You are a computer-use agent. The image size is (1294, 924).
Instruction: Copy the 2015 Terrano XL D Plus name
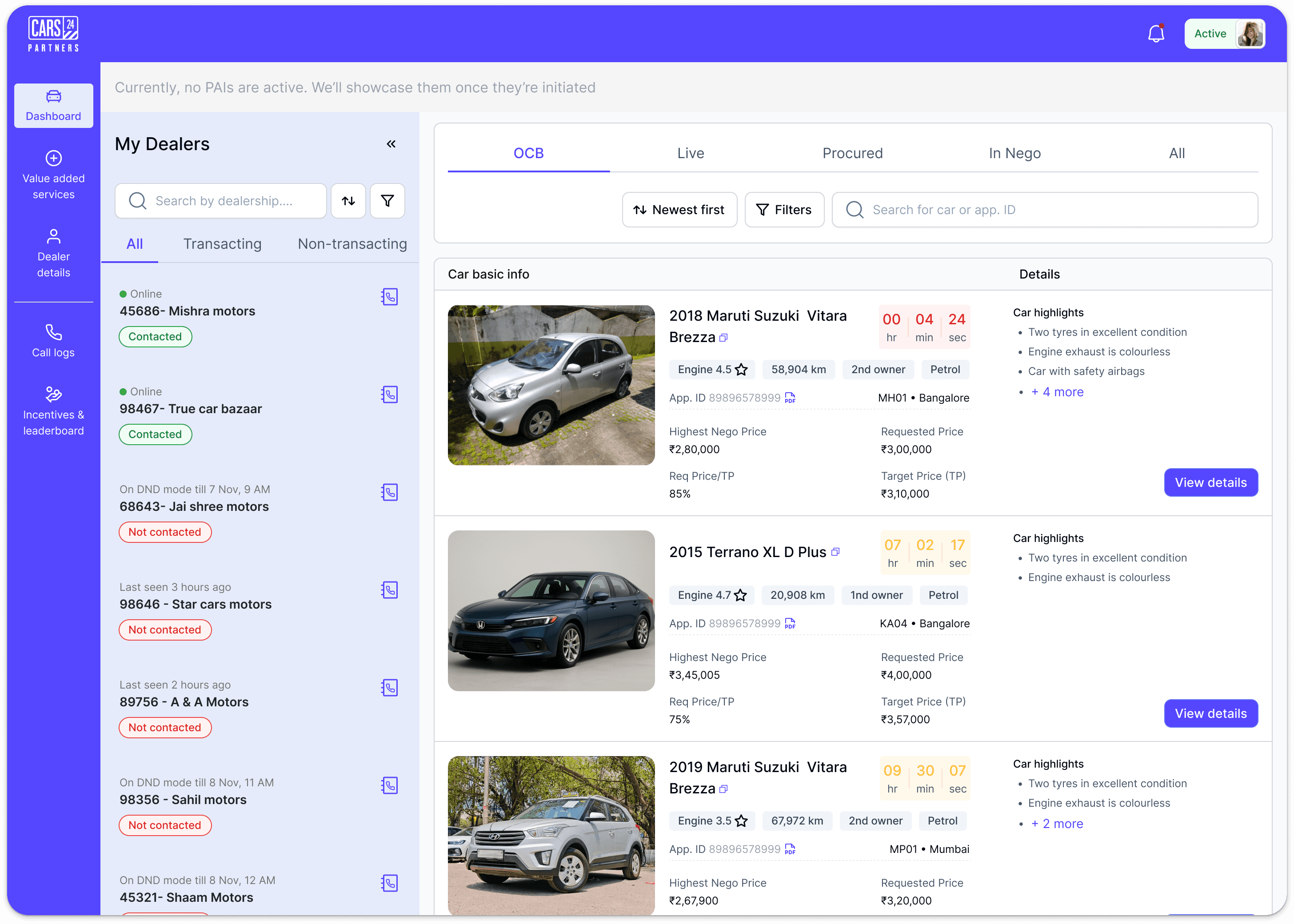point(835,552)
